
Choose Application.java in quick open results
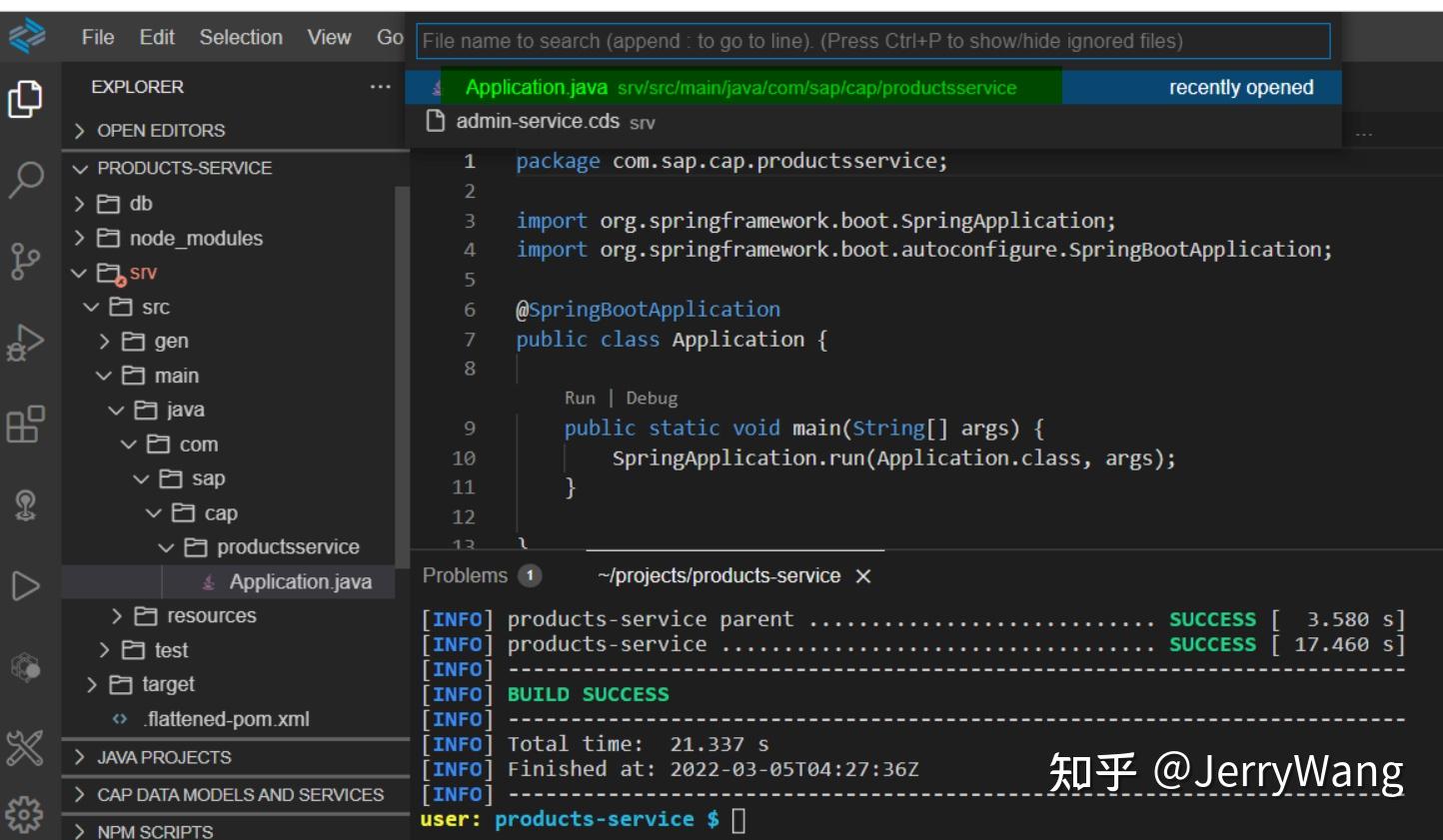pyautogui.click(x=873, y=87)
